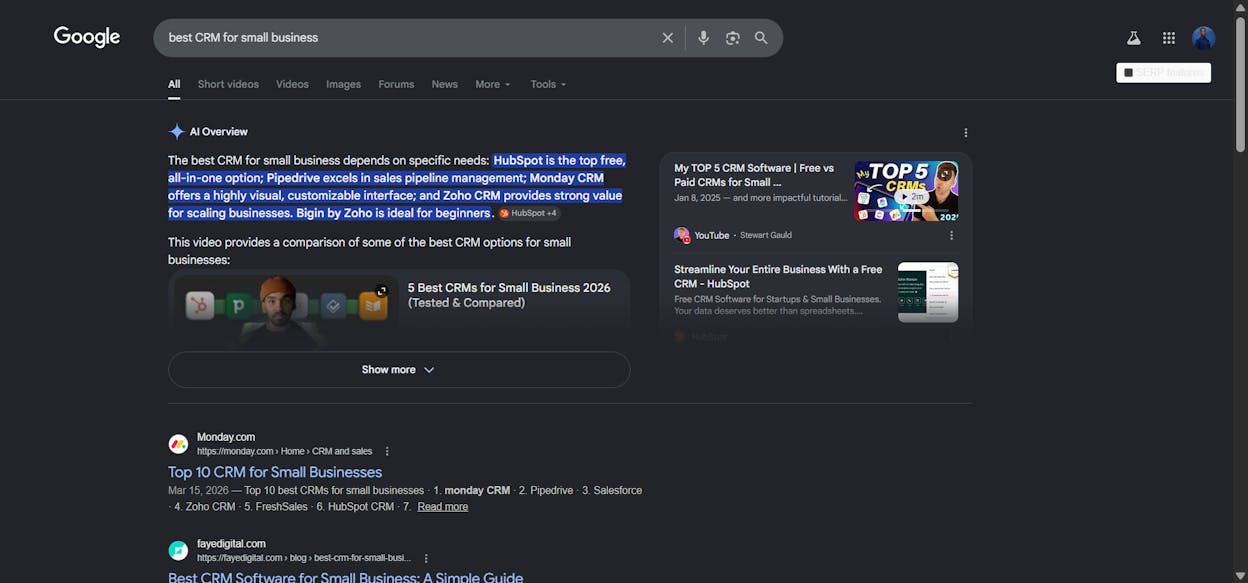The image size is (1248, 583).
Task: Open Search Labs flask icon
Action: click(x=1134, y=38)
